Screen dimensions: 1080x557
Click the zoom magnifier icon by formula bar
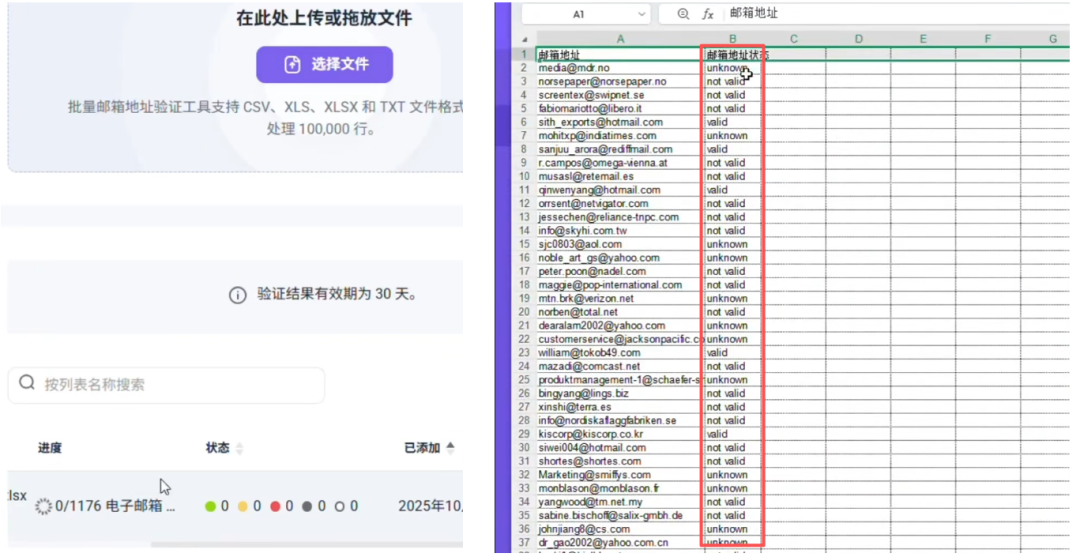(x=683, y=14)
